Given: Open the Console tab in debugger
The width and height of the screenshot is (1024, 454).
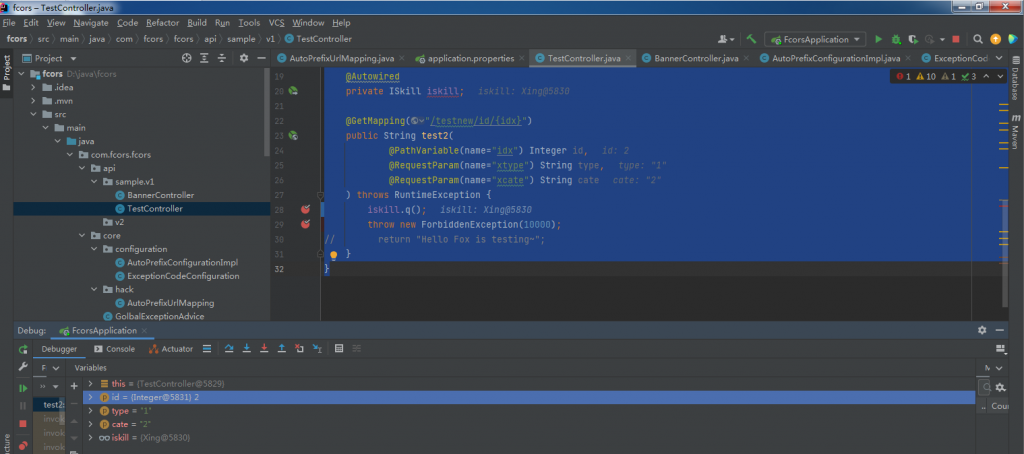Looking at the screenshot, I should 114,349.
